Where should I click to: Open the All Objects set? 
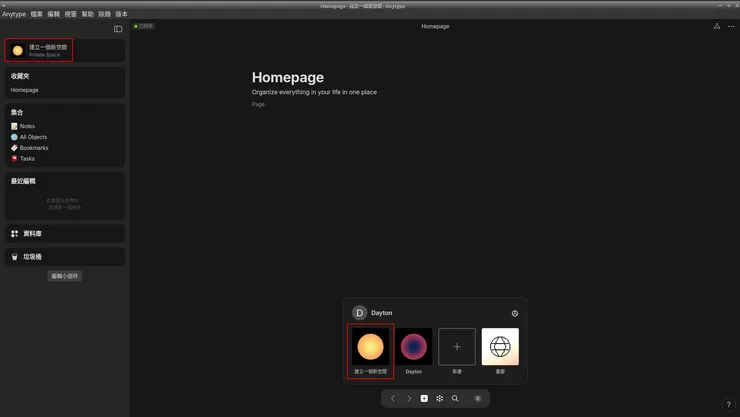point(34,137)
